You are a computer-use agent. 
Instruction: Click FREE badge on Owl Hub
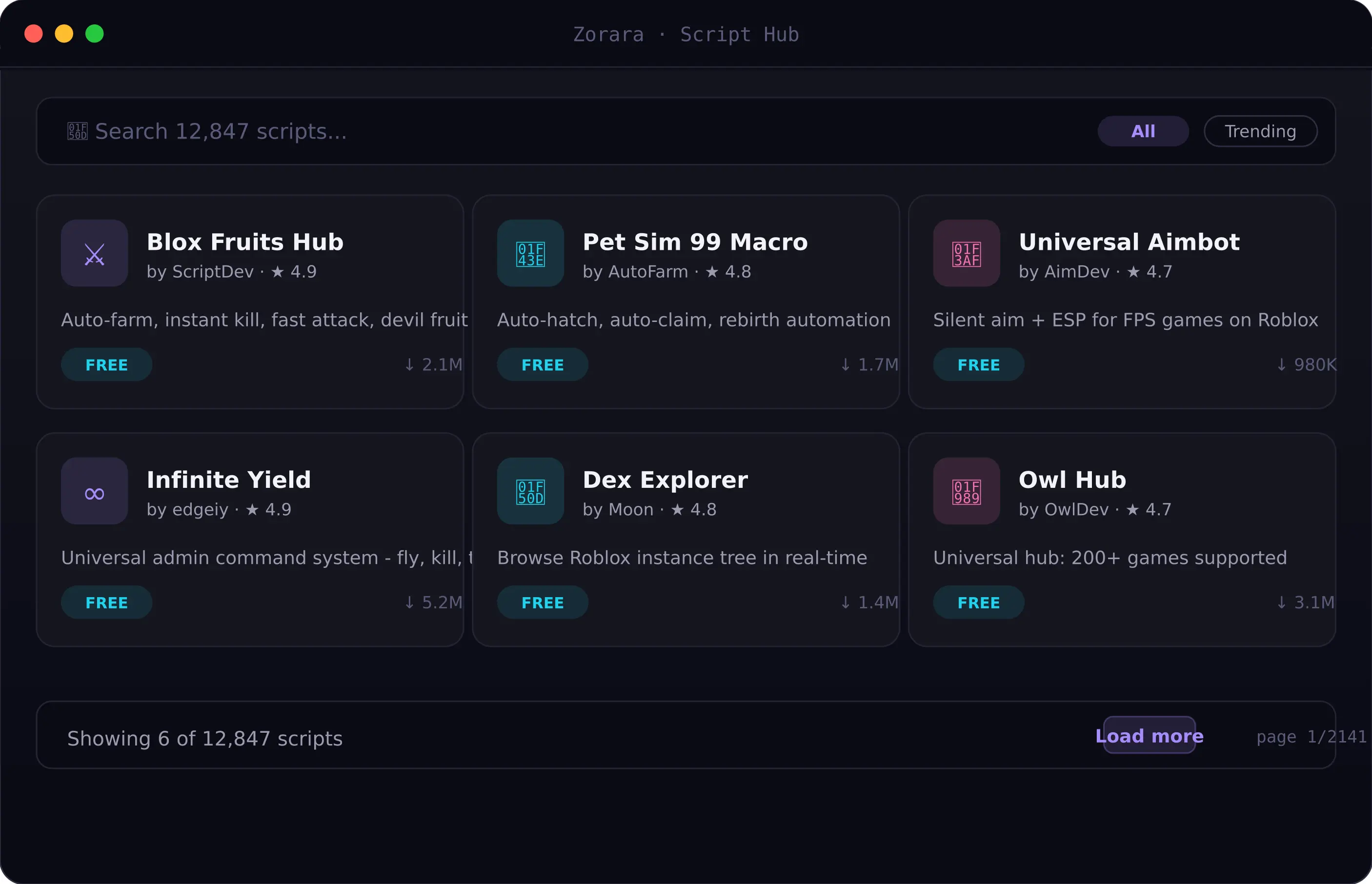point(979,602)
